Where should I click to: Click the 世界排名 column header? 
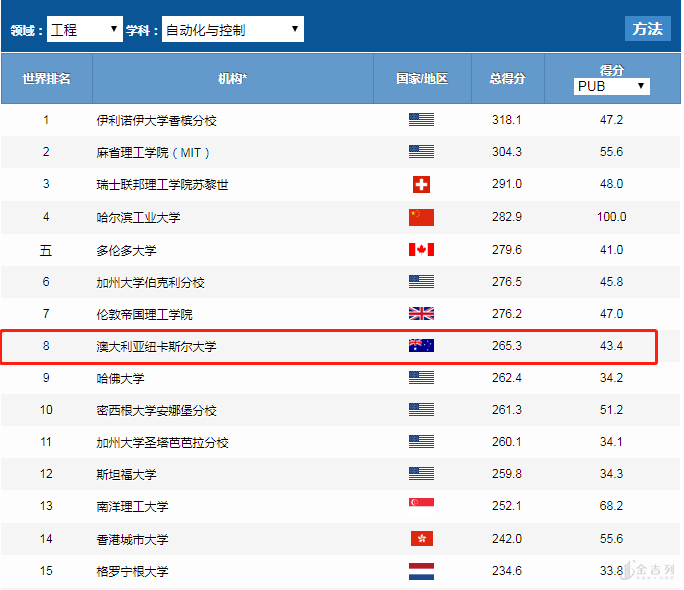(x=46, y=79)
